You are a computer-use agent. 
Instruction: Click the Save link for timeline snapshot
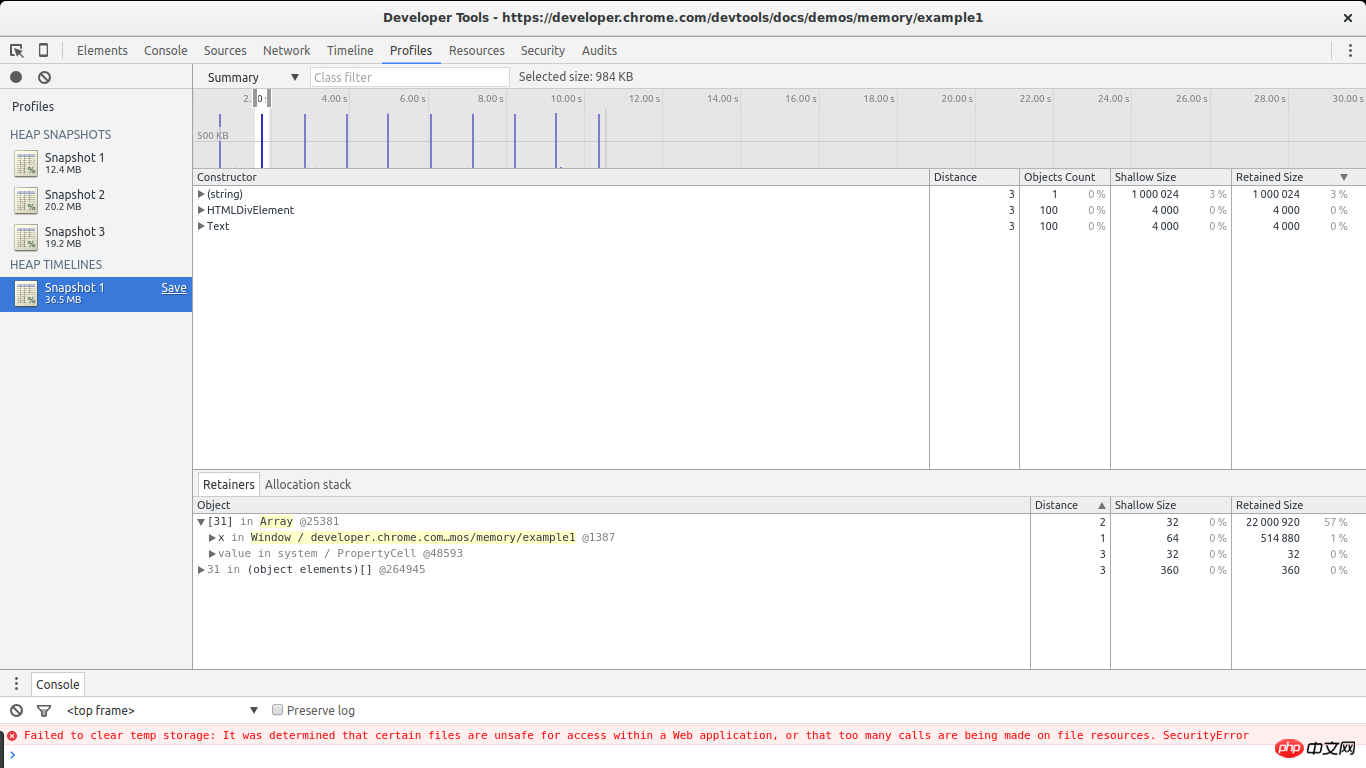[174, 288]
